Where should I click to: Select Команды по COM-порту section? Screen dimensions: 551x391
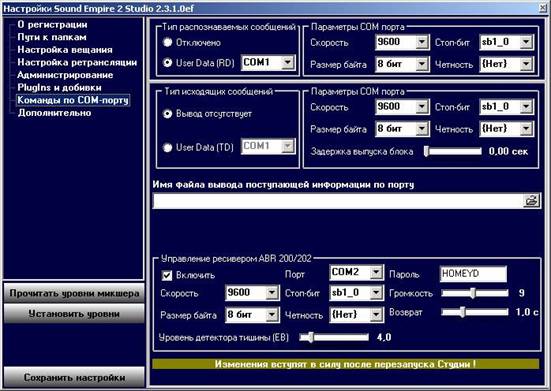click(x=73, y=100)
